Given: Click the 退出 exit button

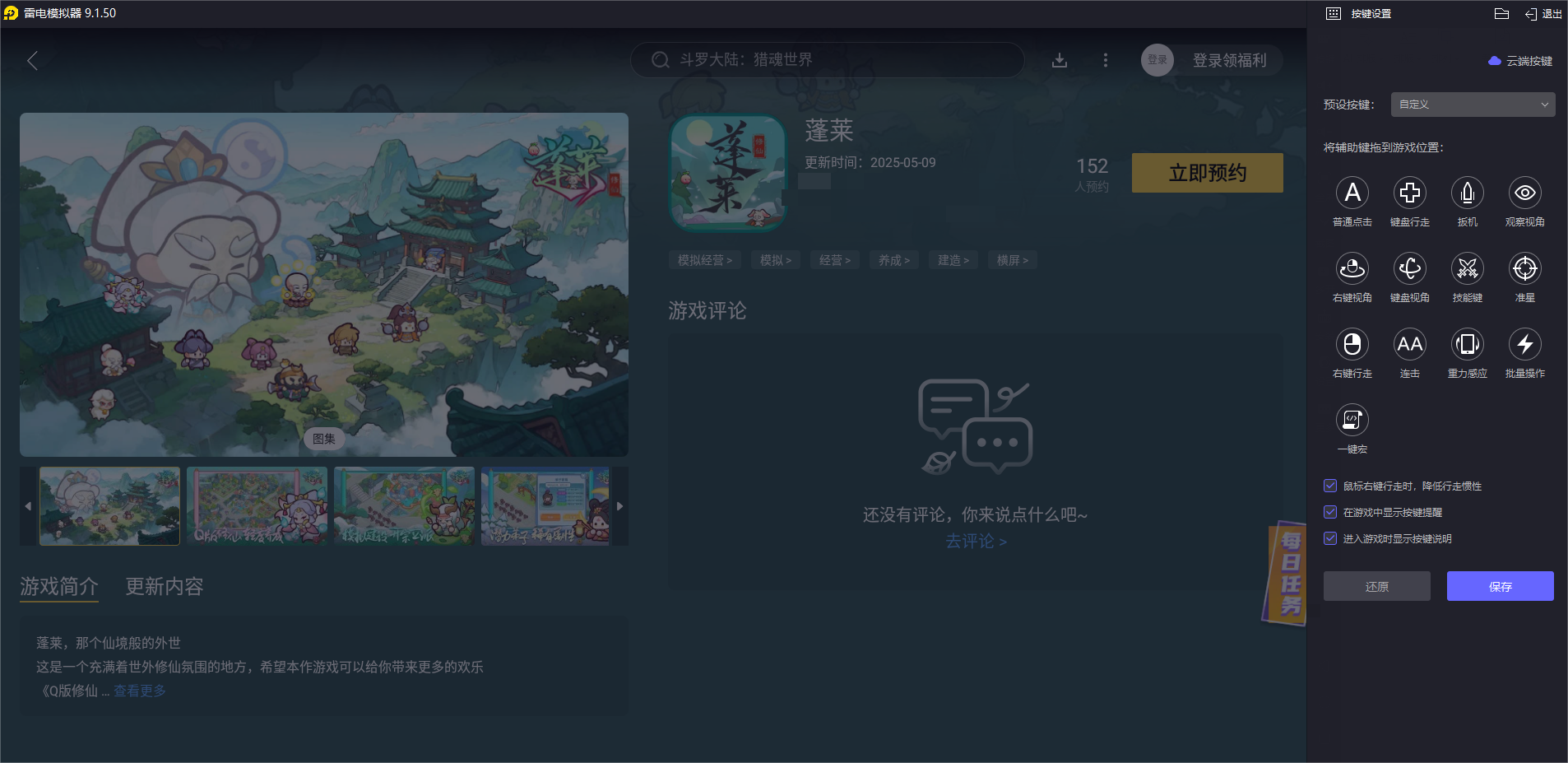Looking at the screenshot, I should coord(1543,13).
